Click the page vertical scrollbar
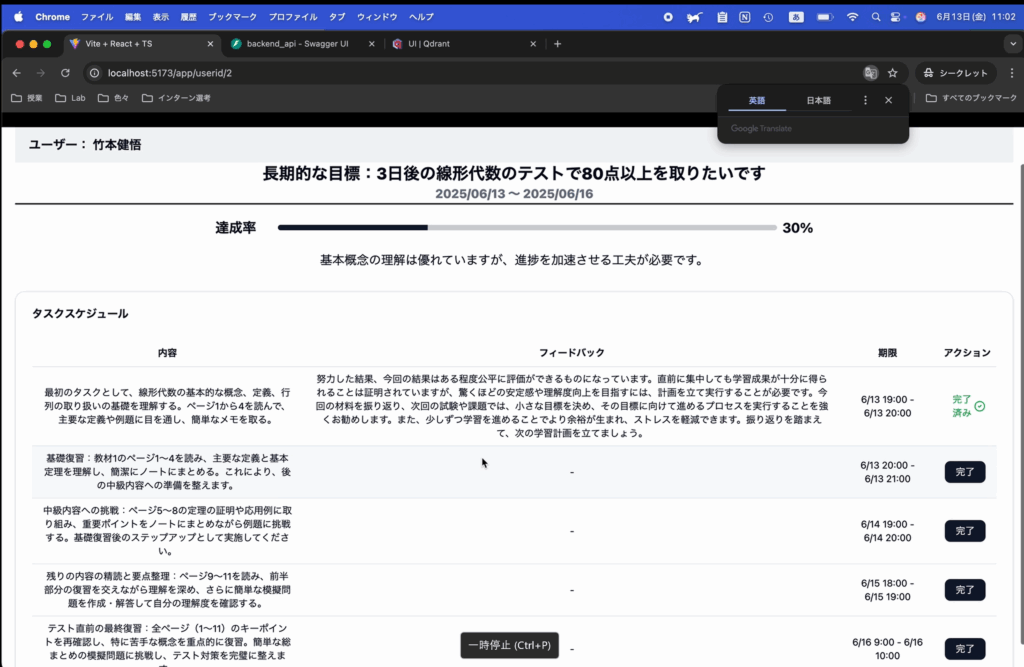Viewport: 1024px width, 667px height. pyautogui.click(x=1020, y=404)
